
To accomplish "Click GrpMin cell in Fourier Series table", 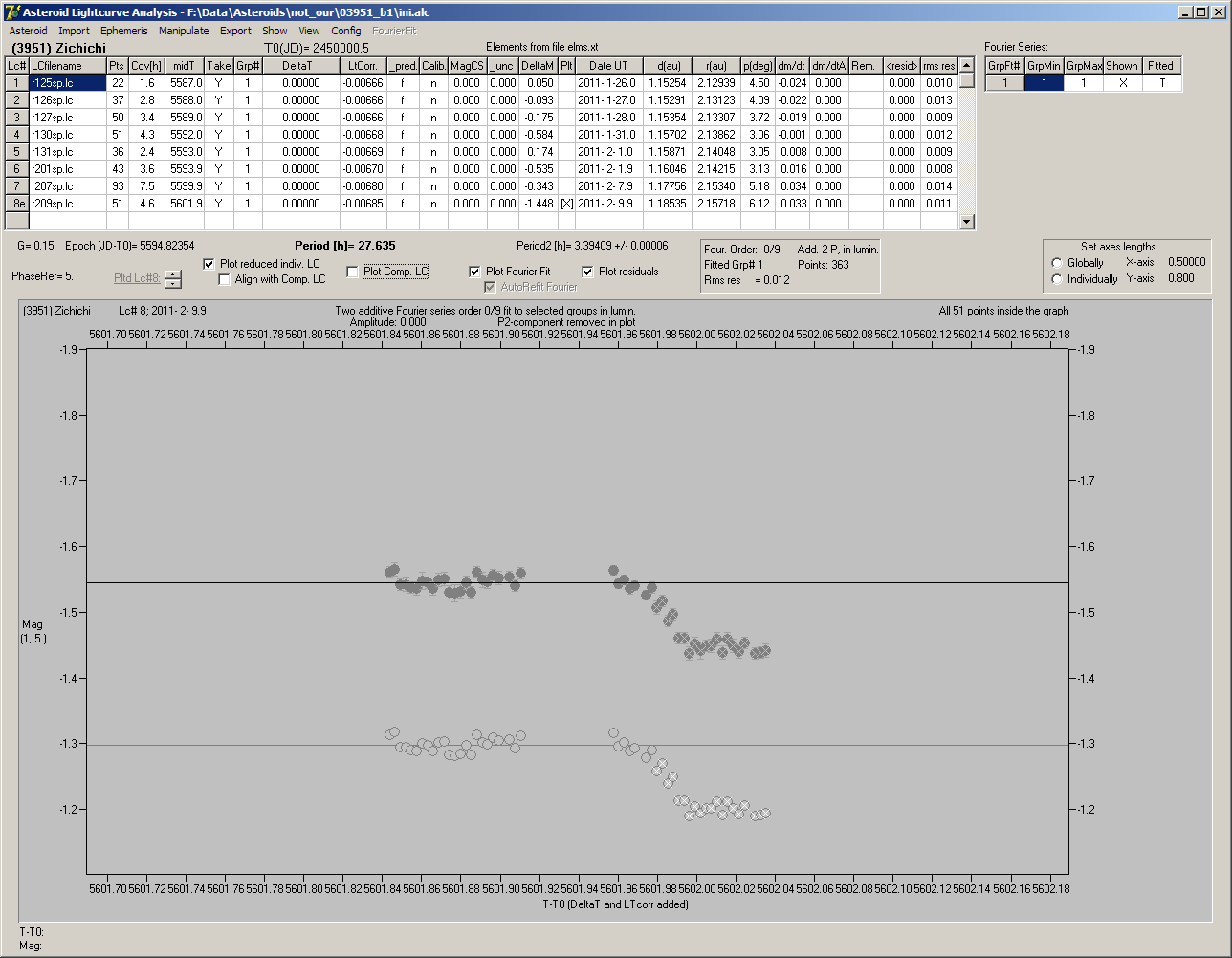I will [1045, 83].
